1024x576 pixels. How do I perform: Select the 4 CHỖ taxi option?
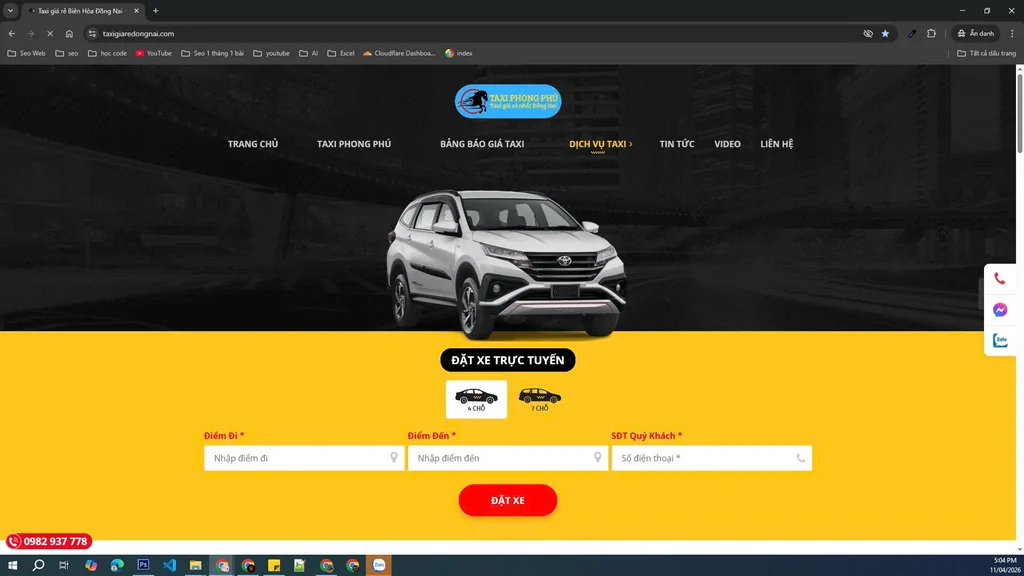pos(476,398)
